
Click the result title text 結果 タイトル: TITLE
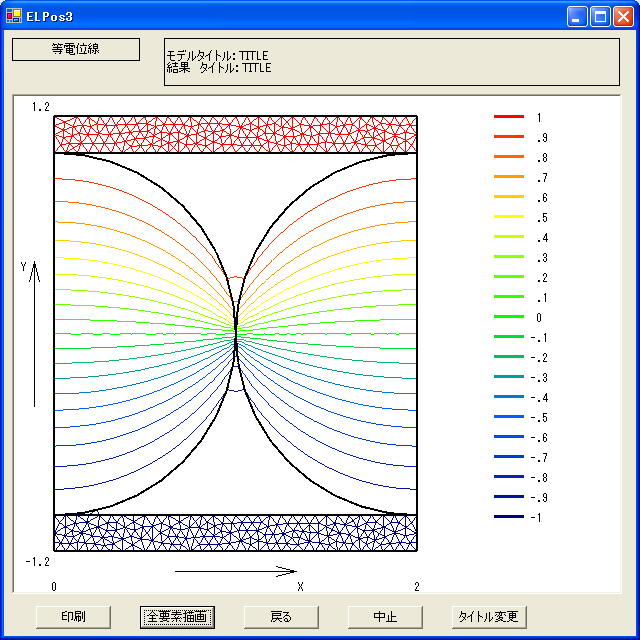tap(219, 67)
